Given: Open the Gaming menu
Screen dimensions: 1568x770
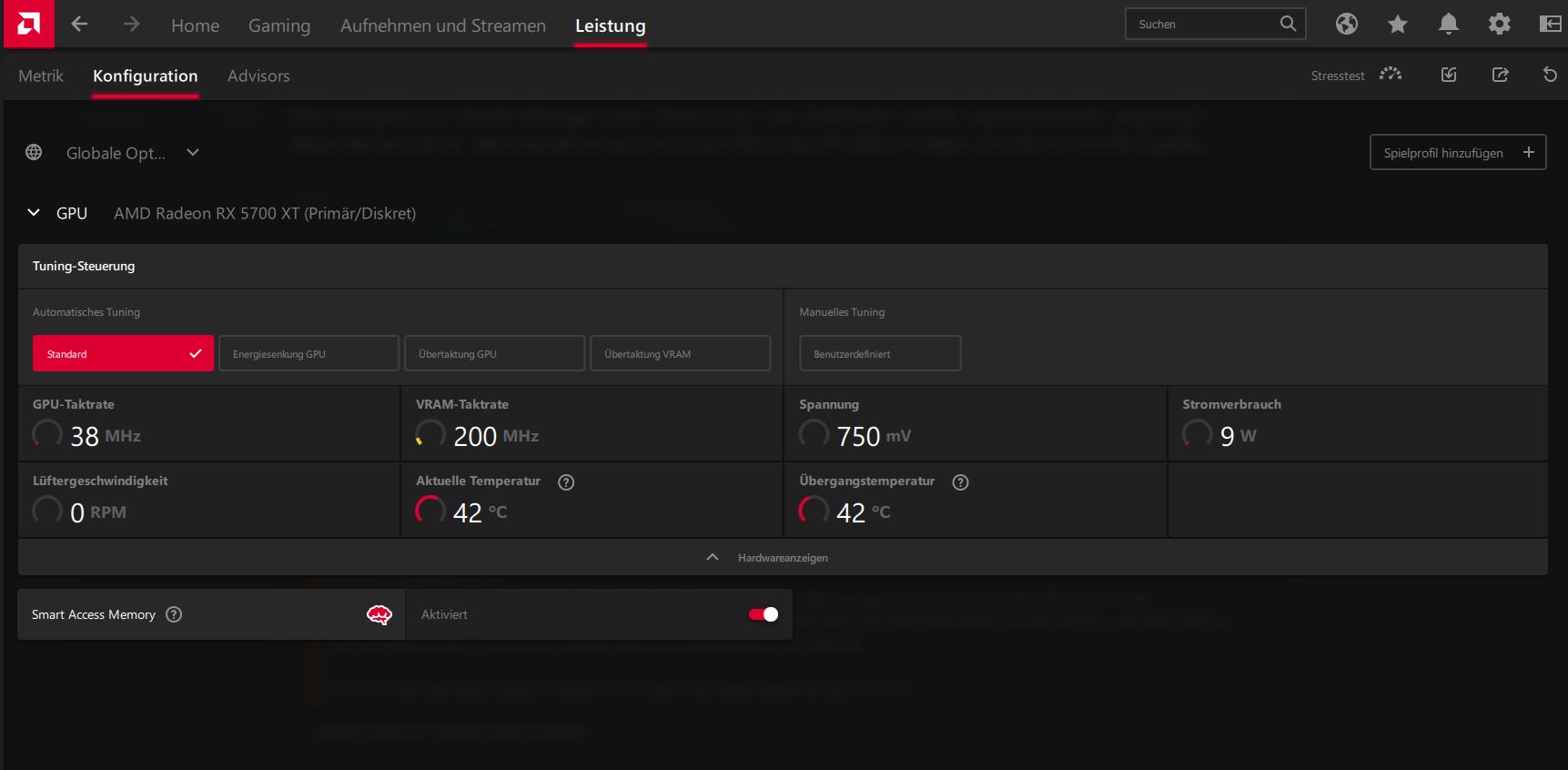Looking at the screenshot, I should (x=279, y=25).
